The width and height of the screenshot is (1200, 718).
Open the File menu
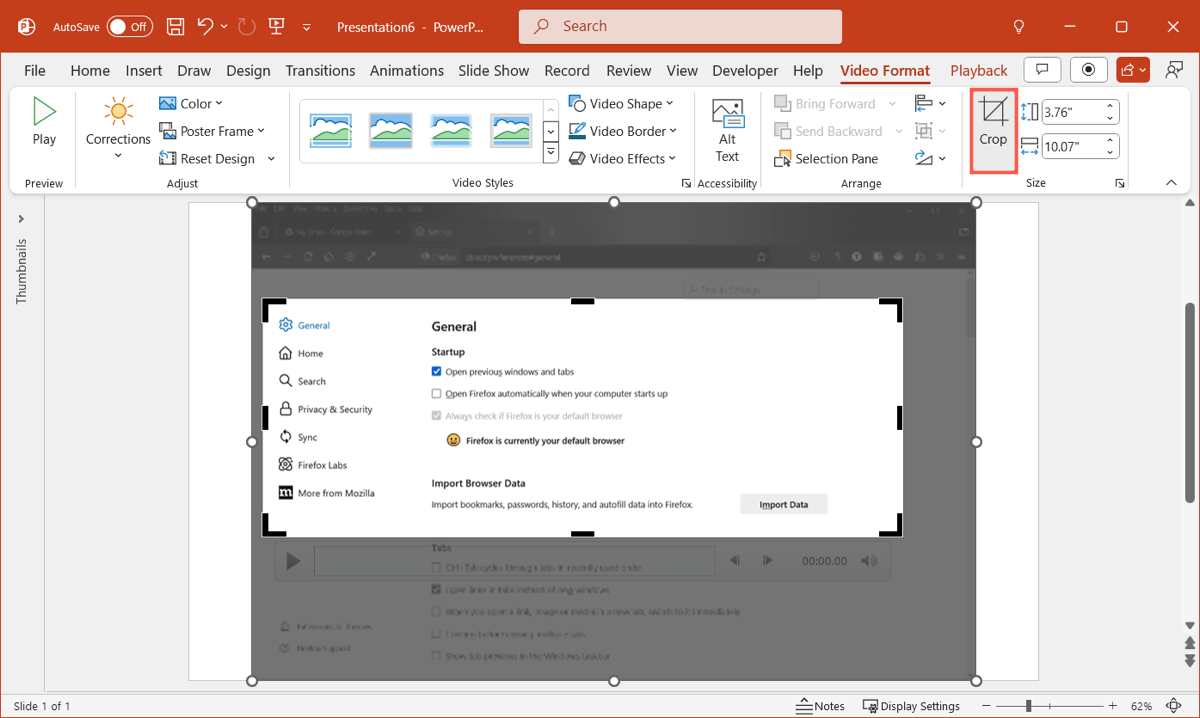35,70
